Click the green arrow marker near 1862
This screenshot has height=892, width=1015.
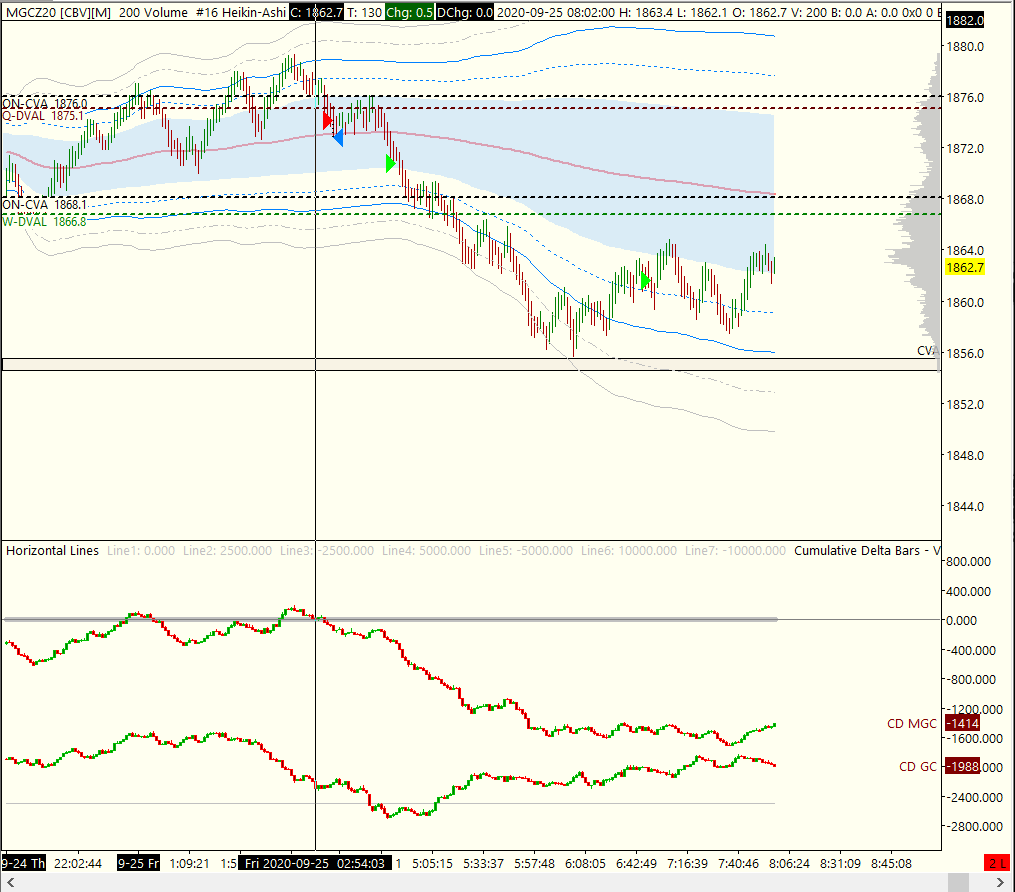pos(645,281)
